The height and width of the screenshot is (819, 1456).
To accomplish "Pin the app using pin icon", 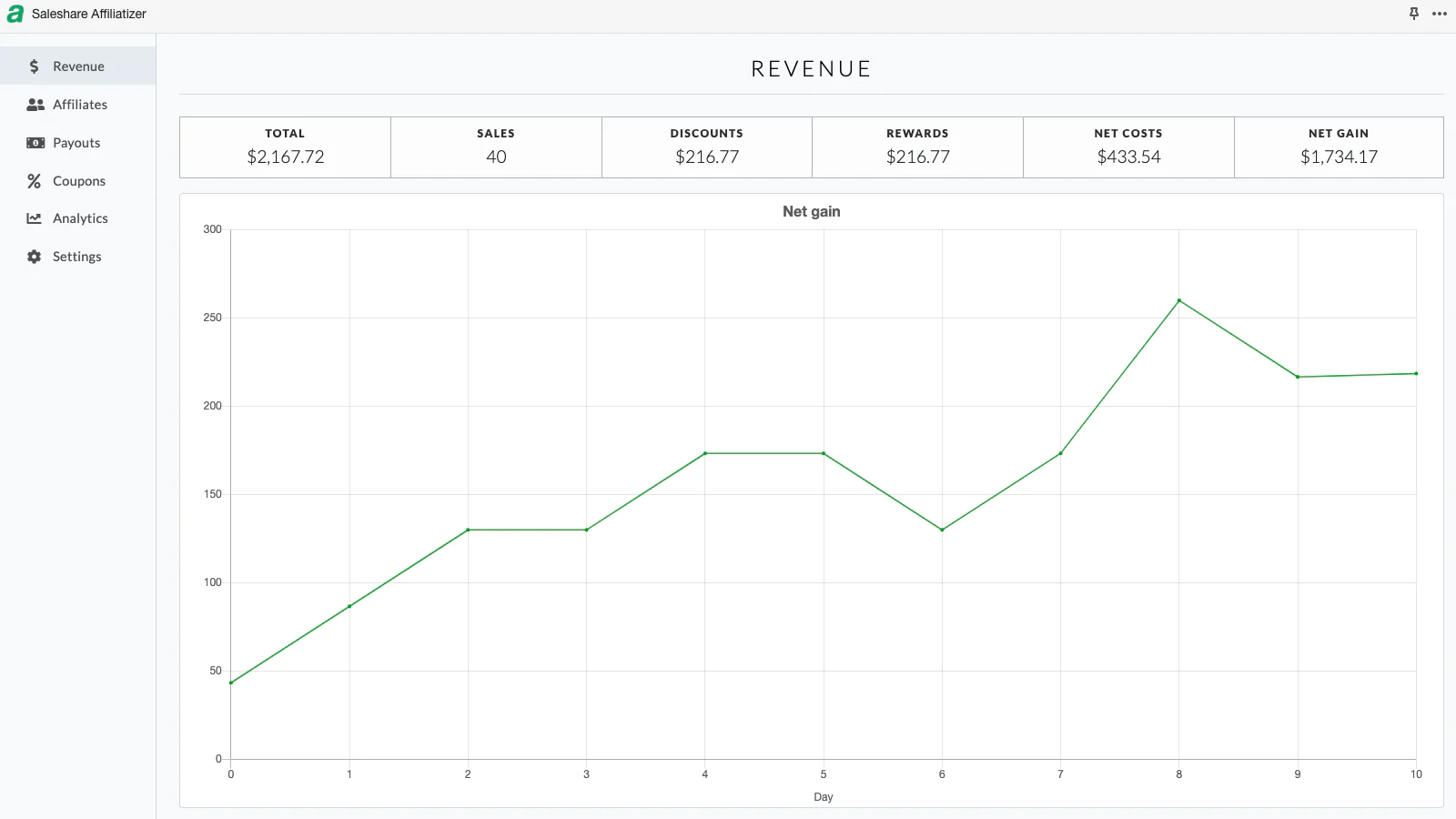I will pos(1413,14).
